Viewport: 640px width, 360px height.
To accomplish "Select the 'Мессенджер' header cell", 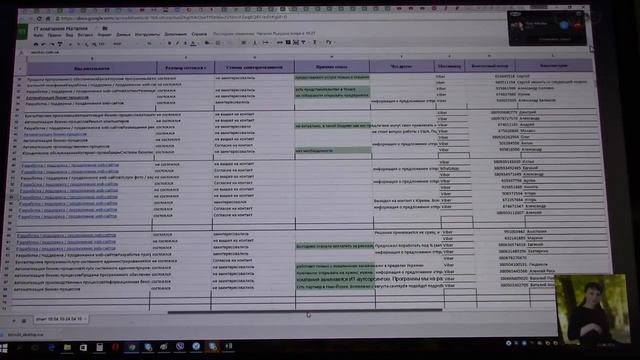I will click(449, 66).
